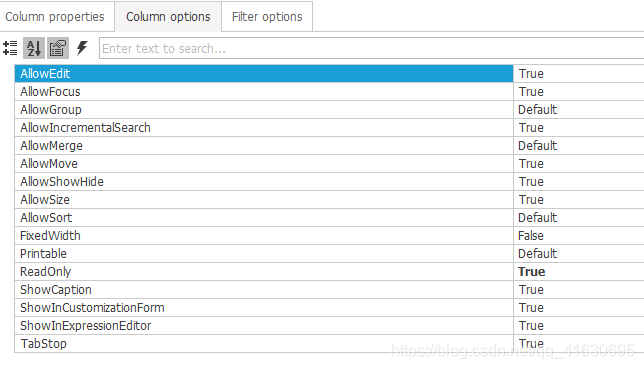Open the AllowEdit True value cell
Image resolution: width=644 pixels, height=369 pixels.
(x=579, y=74)
